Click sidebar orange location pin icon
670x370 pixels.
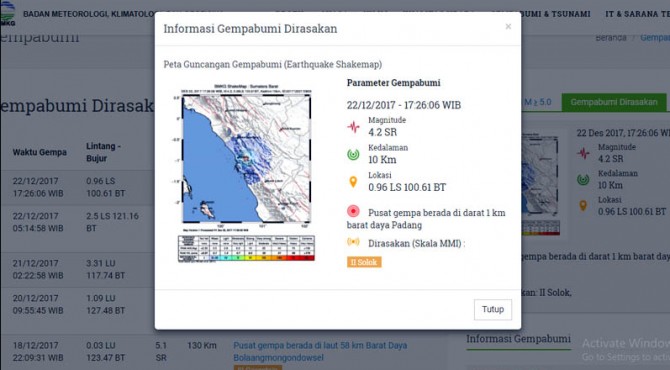click(x=583, y=206)
